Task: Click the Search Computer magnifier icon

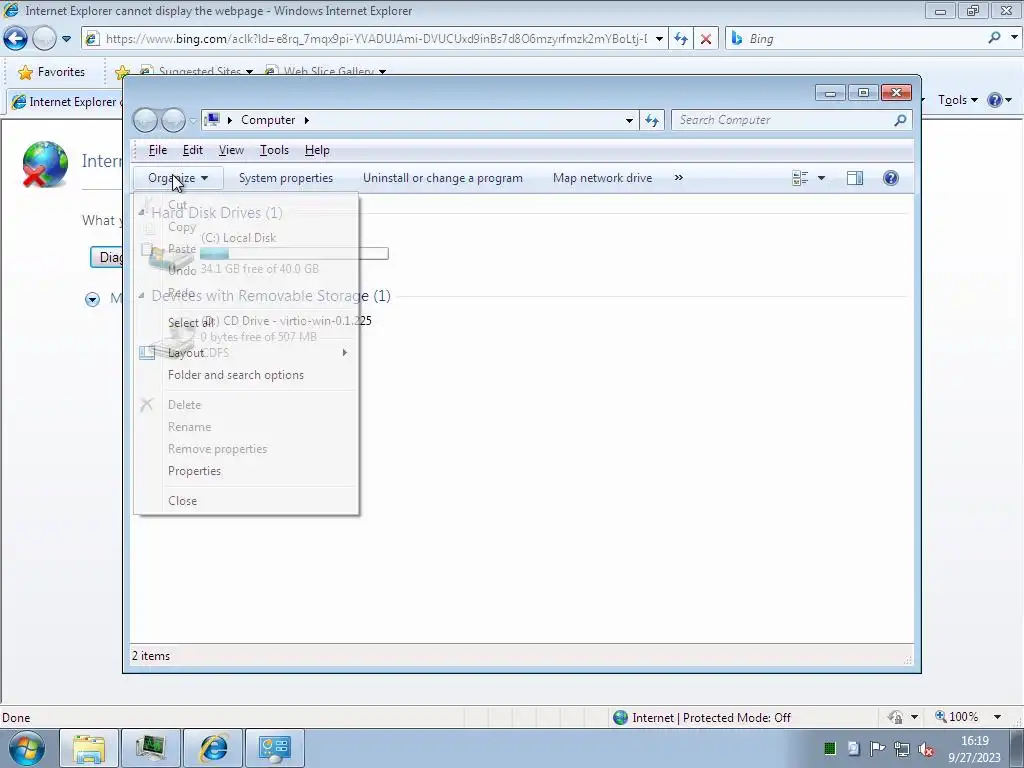Action: tap(900, 120)
